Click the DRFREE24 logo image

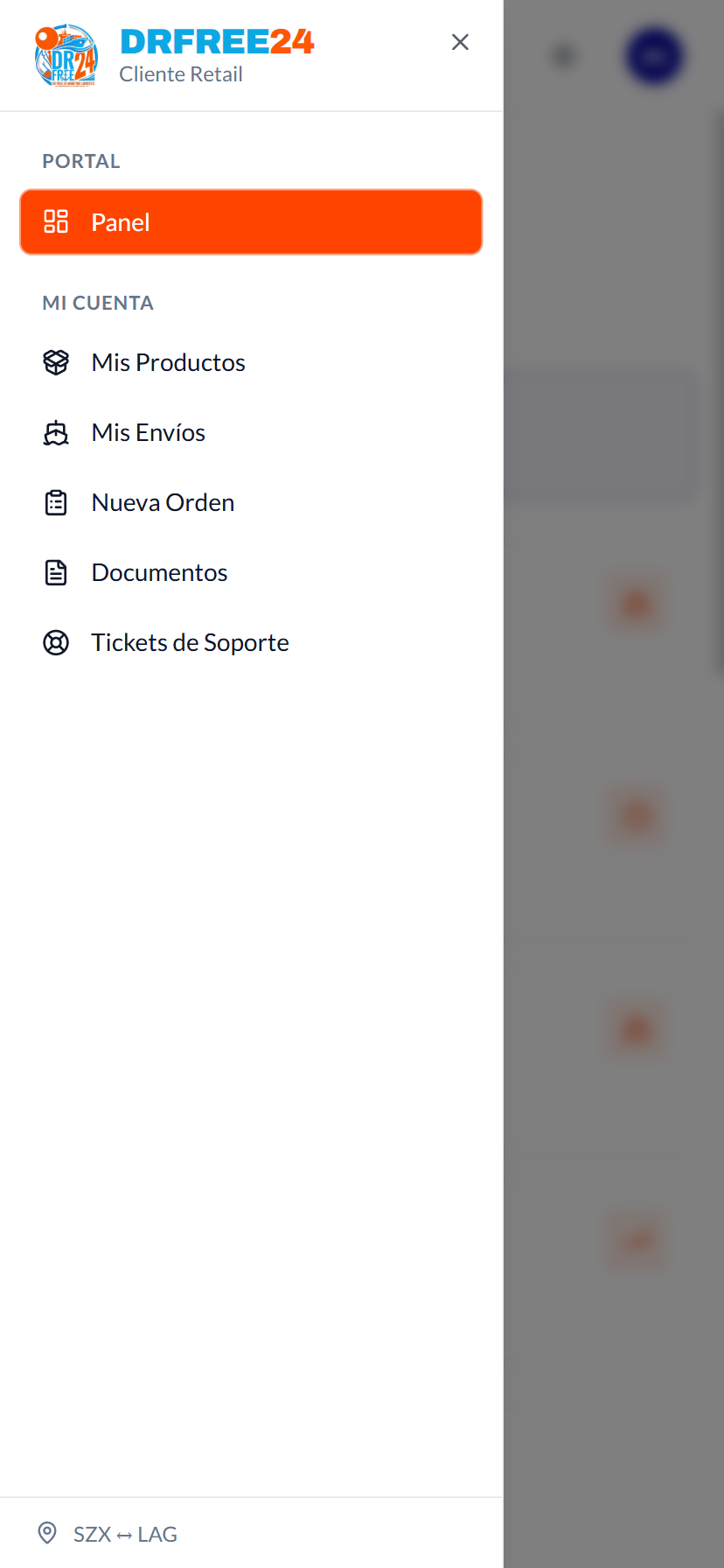coord(66,56)
